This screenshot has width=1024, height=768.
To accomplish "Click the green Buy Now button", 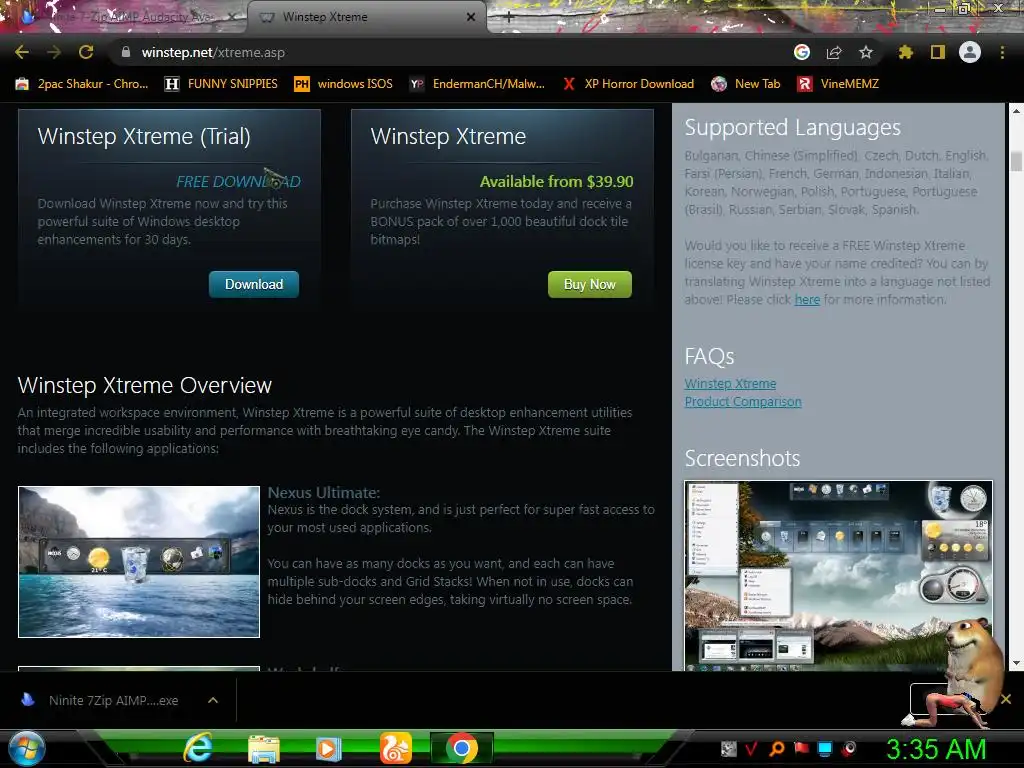I will (x=590, y=285).
